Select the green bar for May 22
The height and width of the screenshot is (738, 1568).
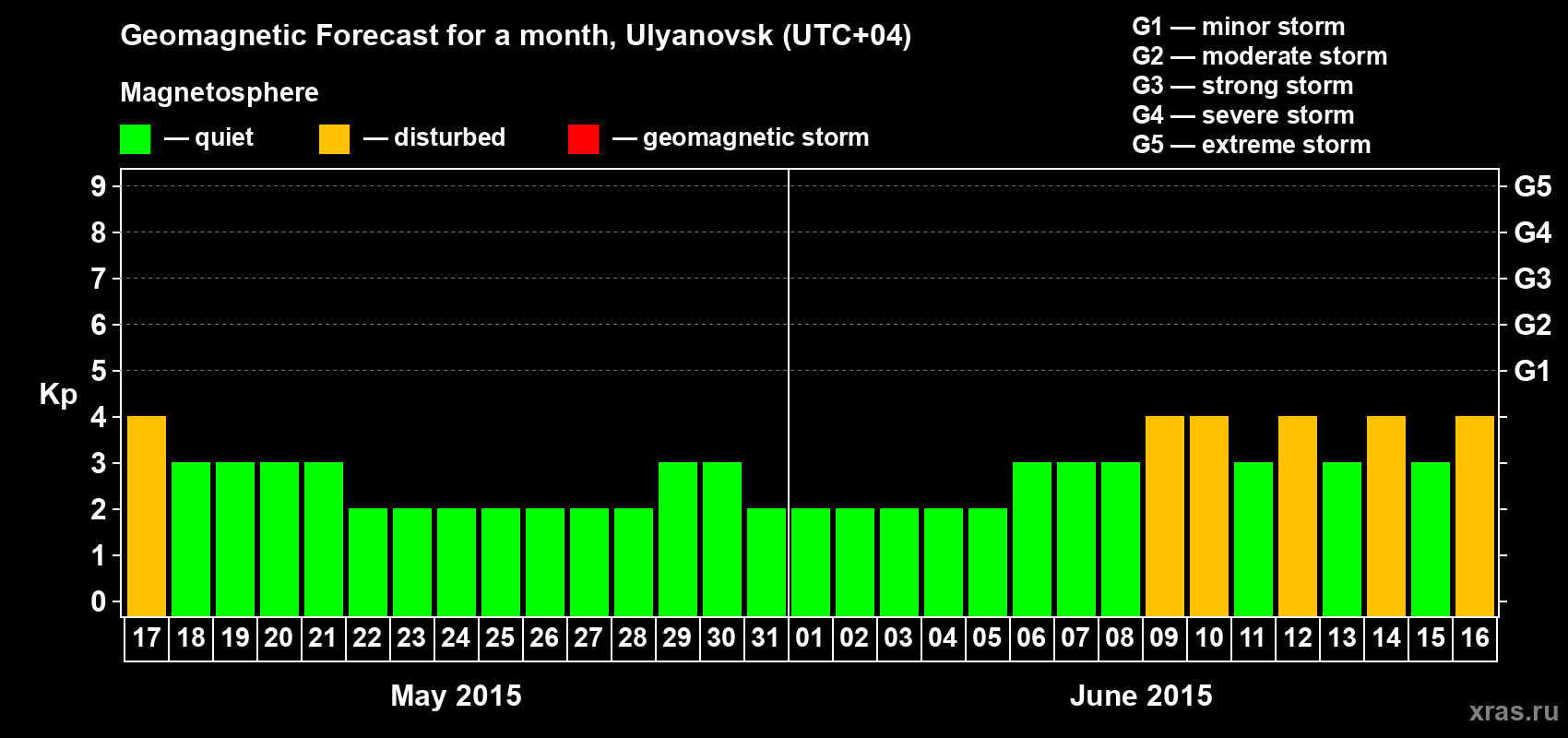pos(368,562)
